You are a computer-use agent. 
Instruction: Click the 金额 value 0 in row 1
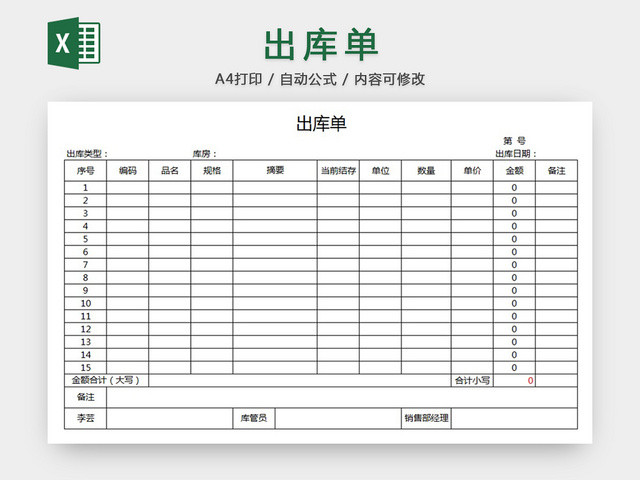tap(514, 188)
